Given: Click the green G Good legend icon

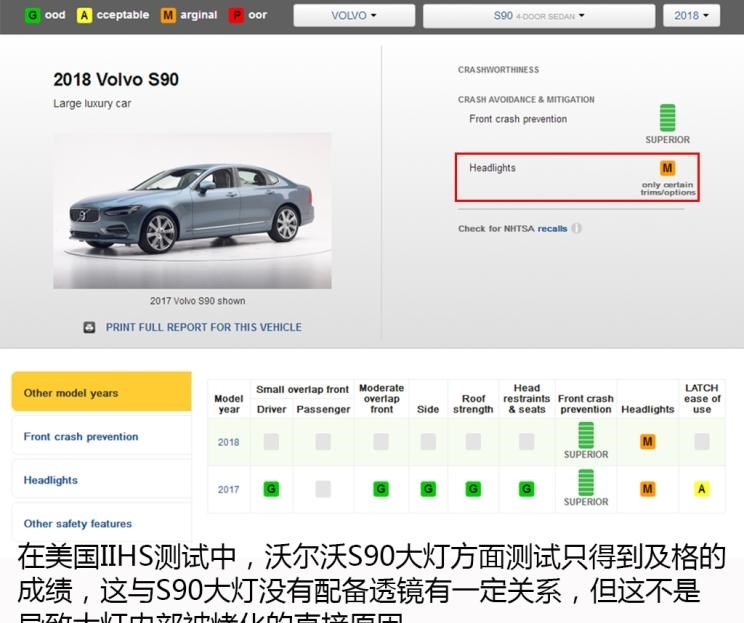Looking at the screenshot, I should pos(32,16).
